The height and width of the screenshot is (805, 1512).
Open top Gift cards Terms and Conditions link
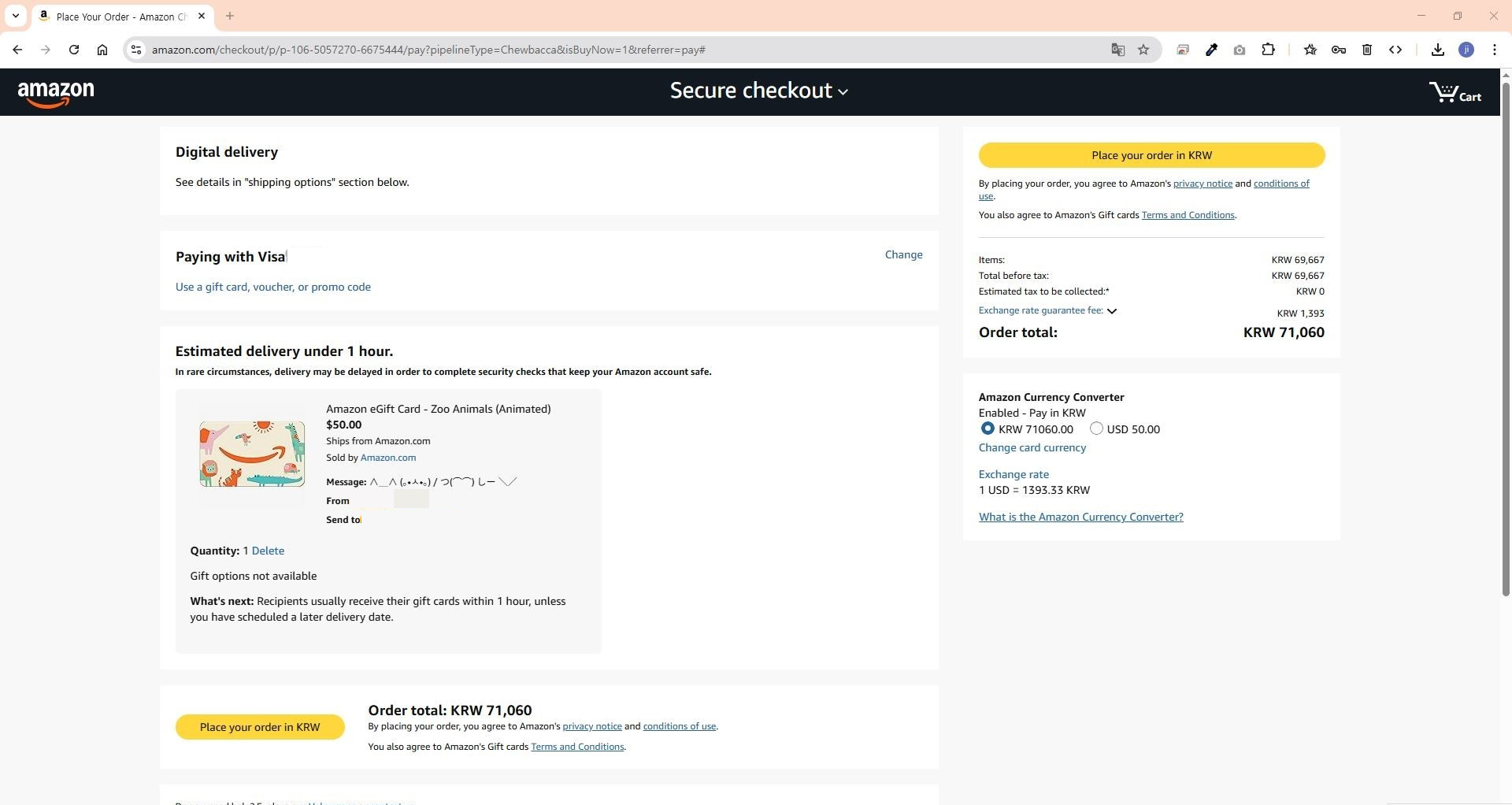[1188, 215]
